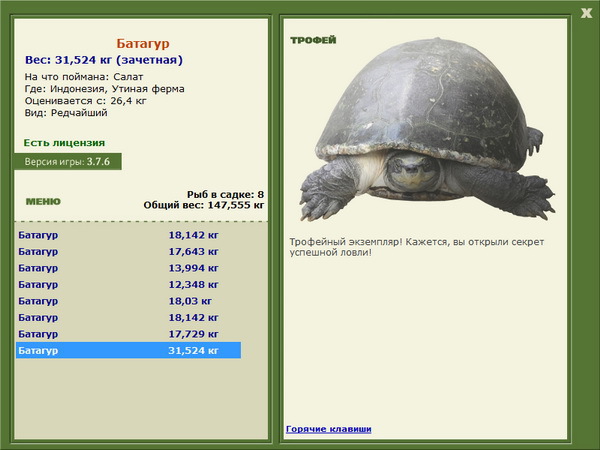600x450 pixels.
Task: Close the catch window with the X
Action: 586,13
